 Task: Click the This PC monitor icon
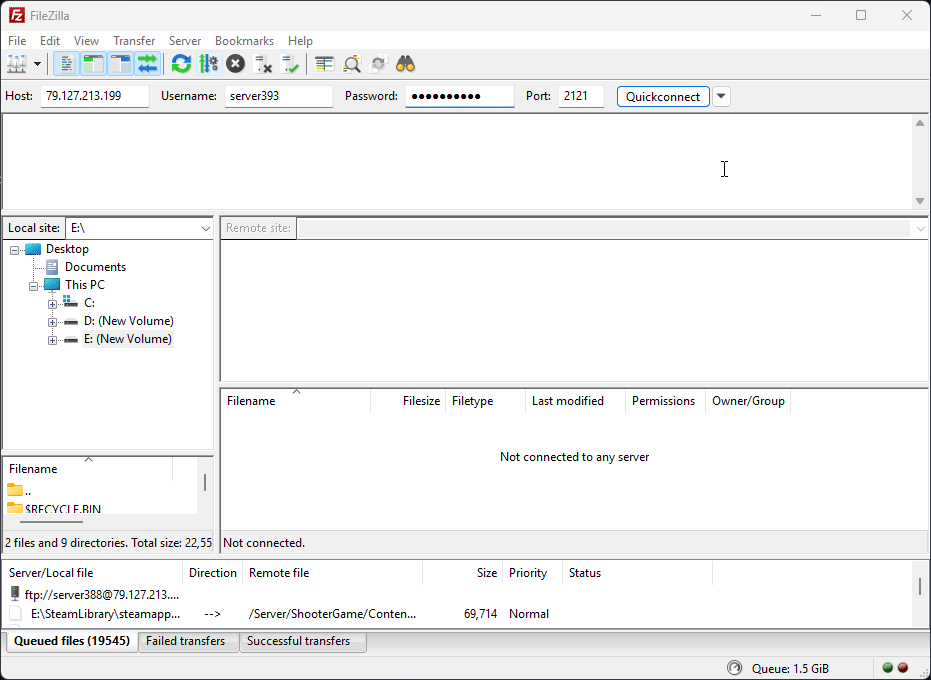(x=52, y=285)
